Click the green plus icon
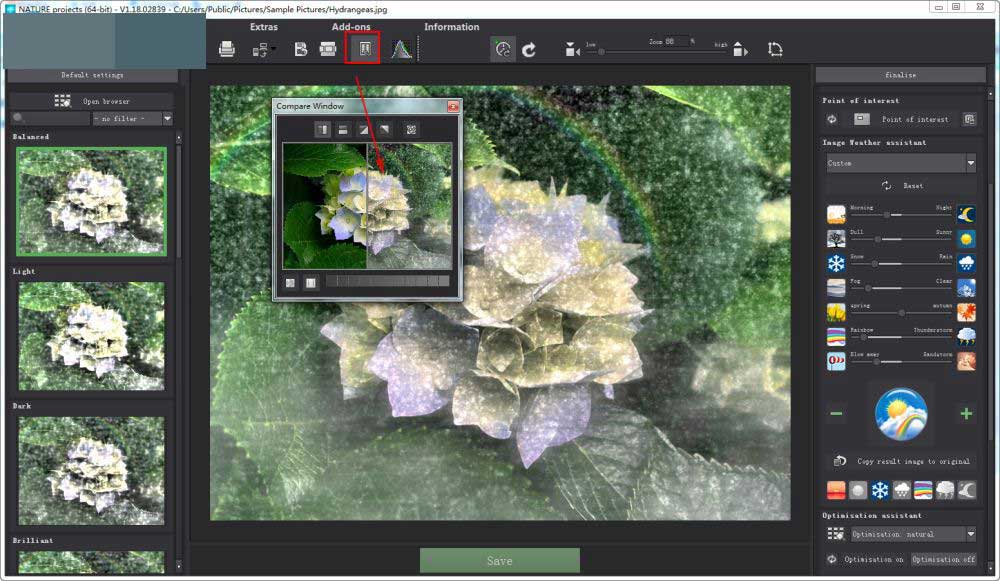Viewport: 1000px width, 581px height. [966, 414]
